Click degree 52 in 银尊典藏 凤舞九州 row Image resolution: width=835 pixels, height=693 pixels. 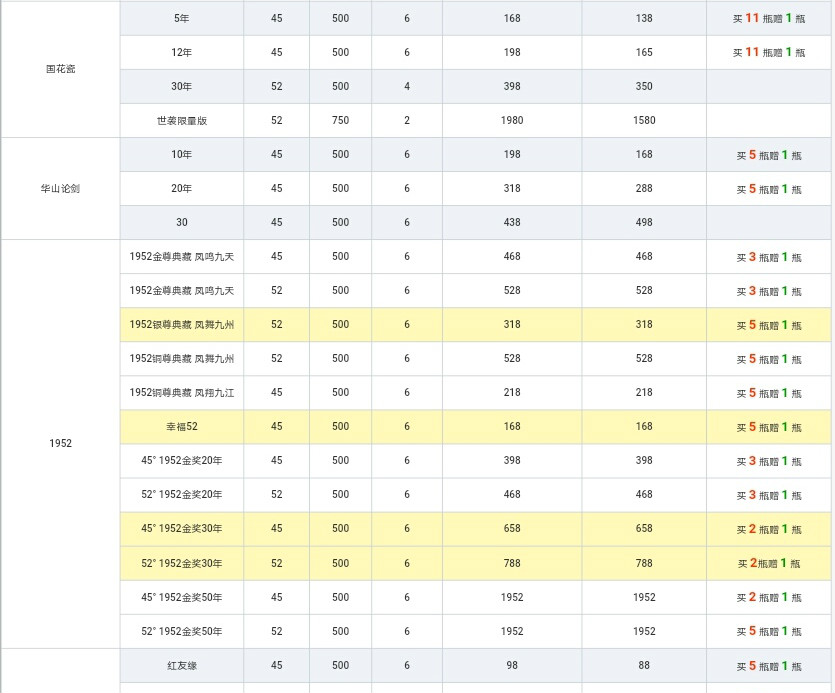(276, 325)
